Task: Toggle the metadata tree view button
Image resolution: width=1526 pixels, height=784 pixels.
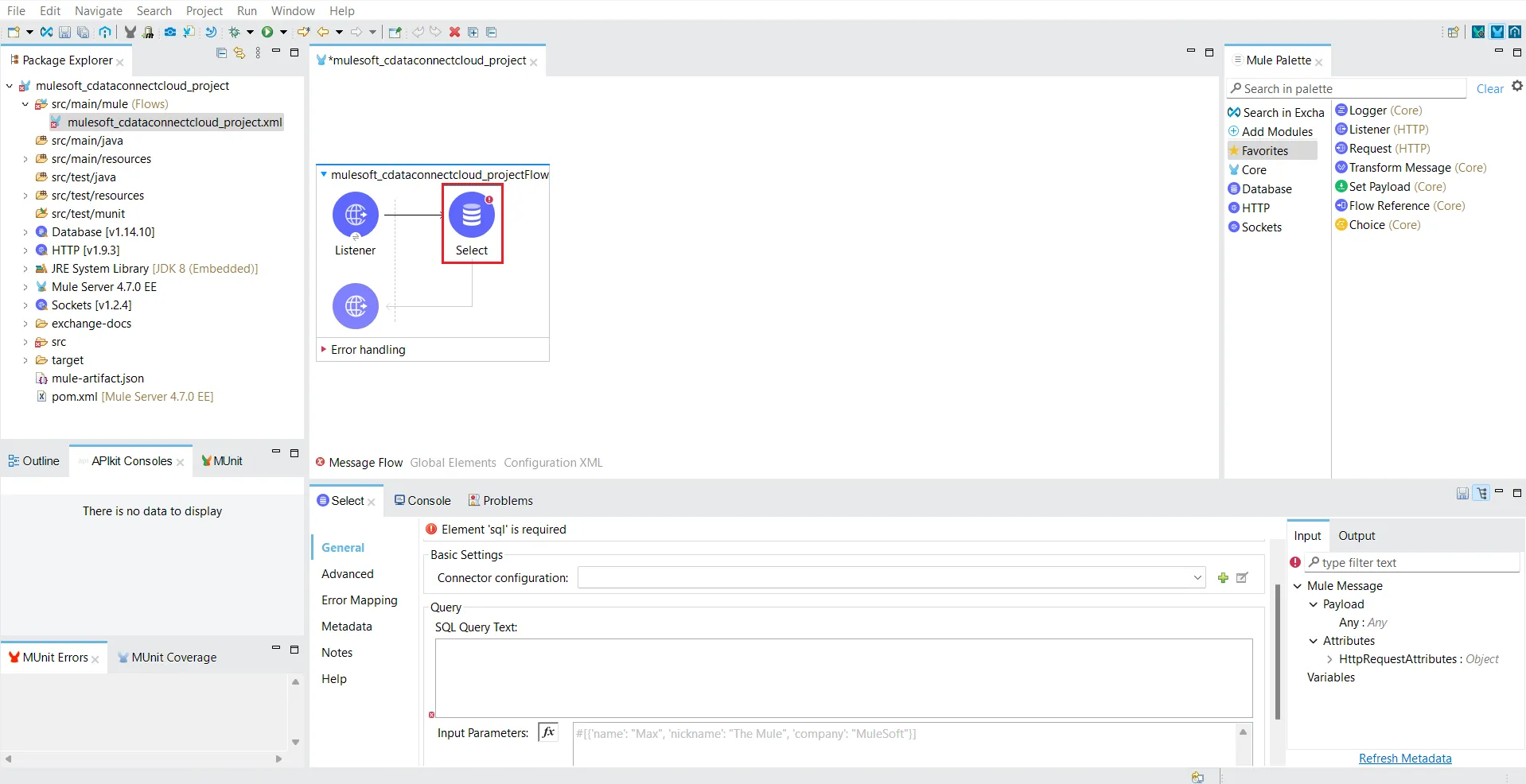Action: 1481,493
